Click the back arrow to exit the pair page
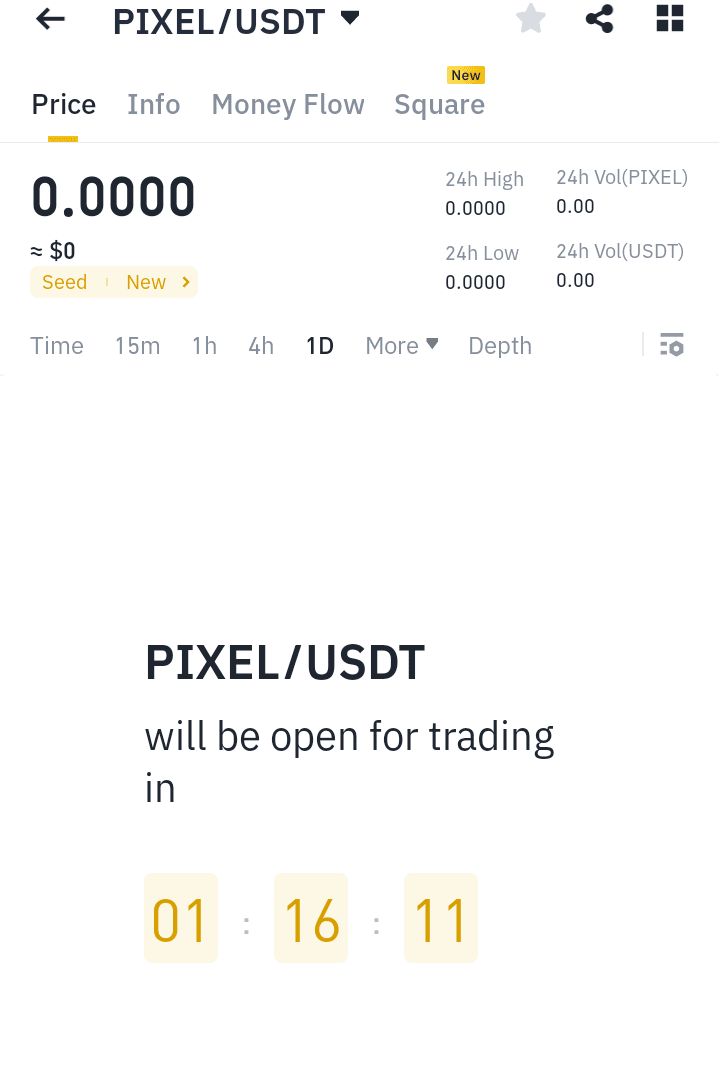The width and height of the screenshot is (719, 1073). click(x=49, y=19)
